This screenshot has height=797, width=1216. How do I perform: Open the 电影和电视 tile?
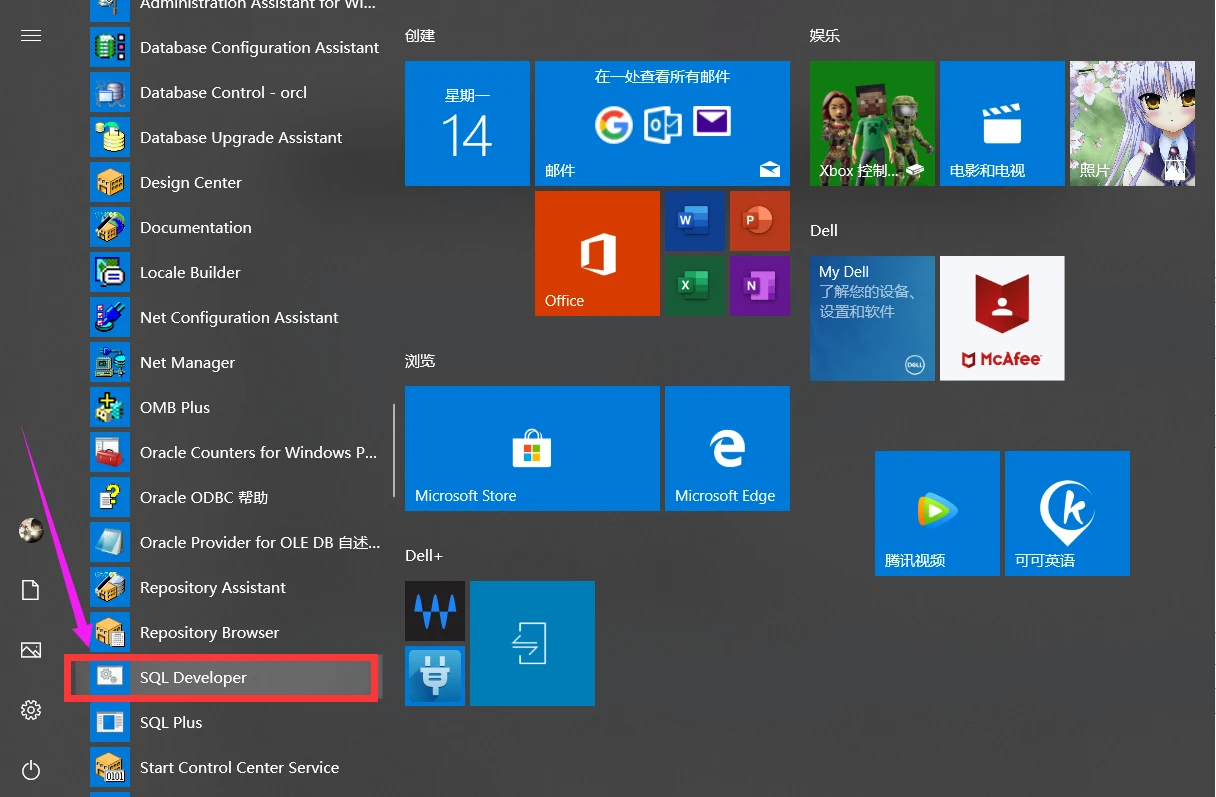tap(1002, 123)
